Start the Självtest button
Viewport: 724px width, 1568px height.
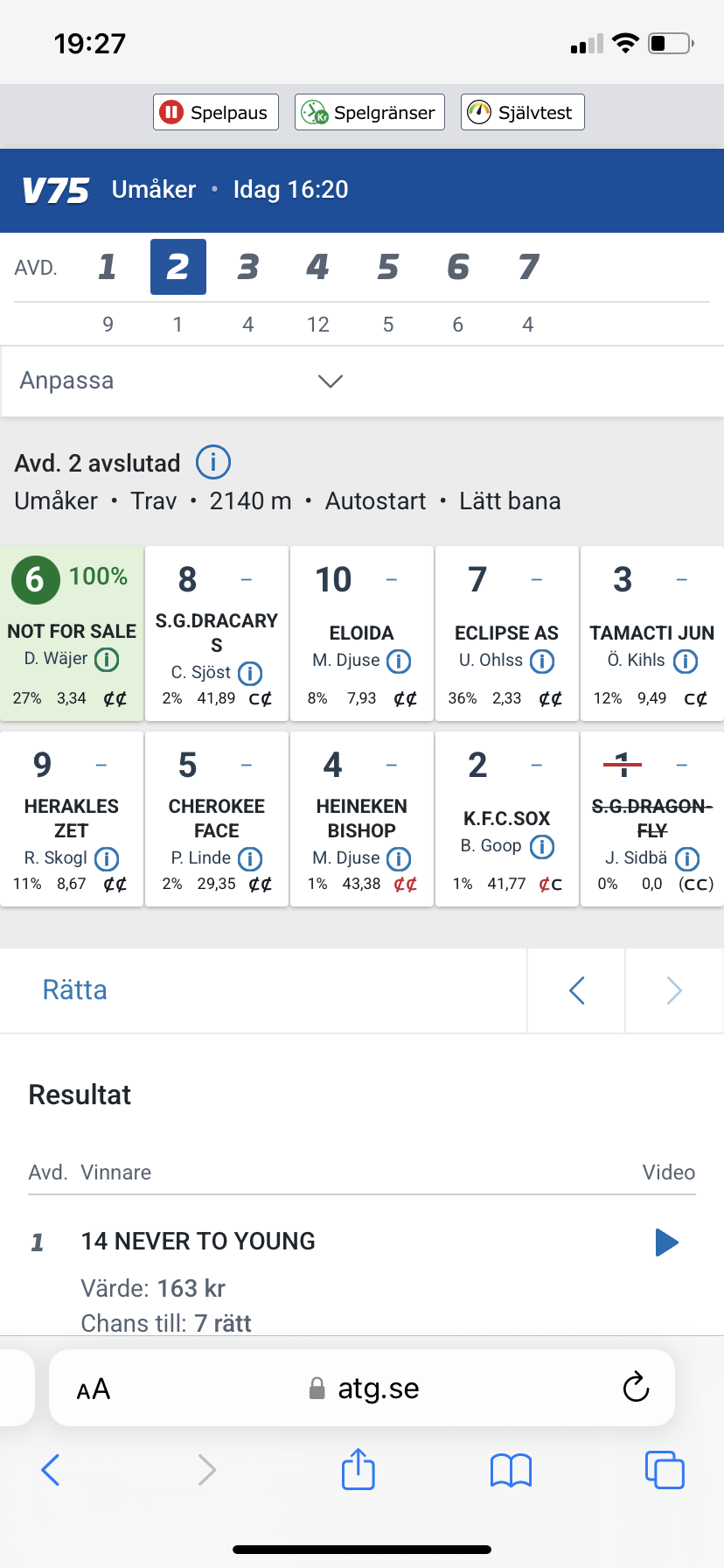point(523,112)
